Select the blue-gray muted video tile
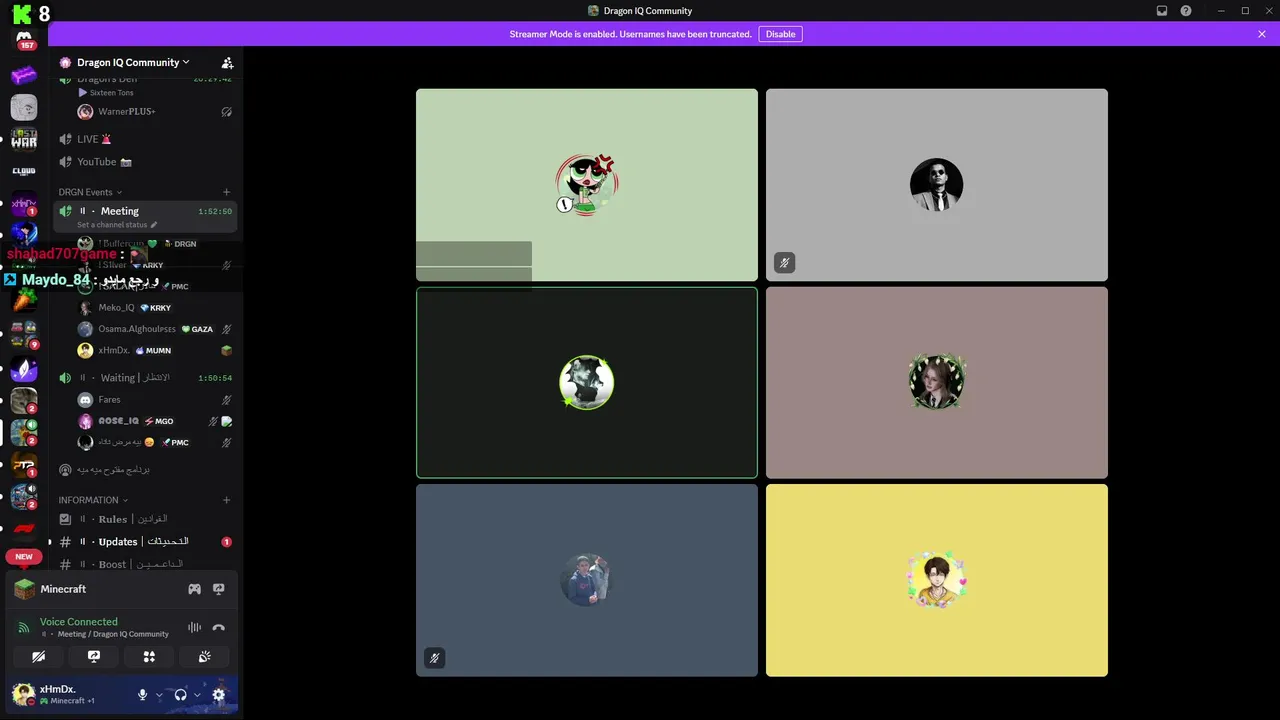The image size is (1280, 720). (x=587, y=580)
